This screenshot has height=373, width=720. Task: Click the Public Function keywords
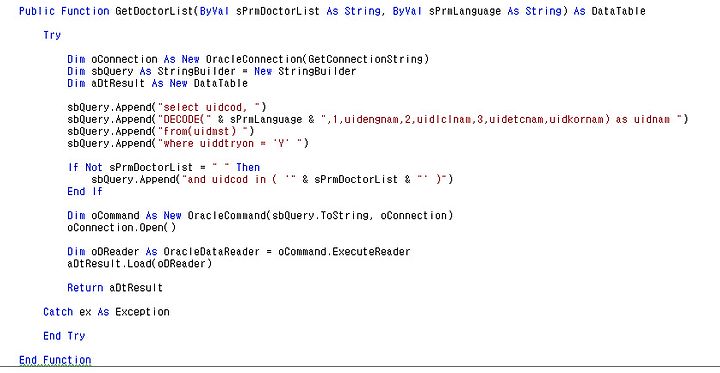click(64, 11)
